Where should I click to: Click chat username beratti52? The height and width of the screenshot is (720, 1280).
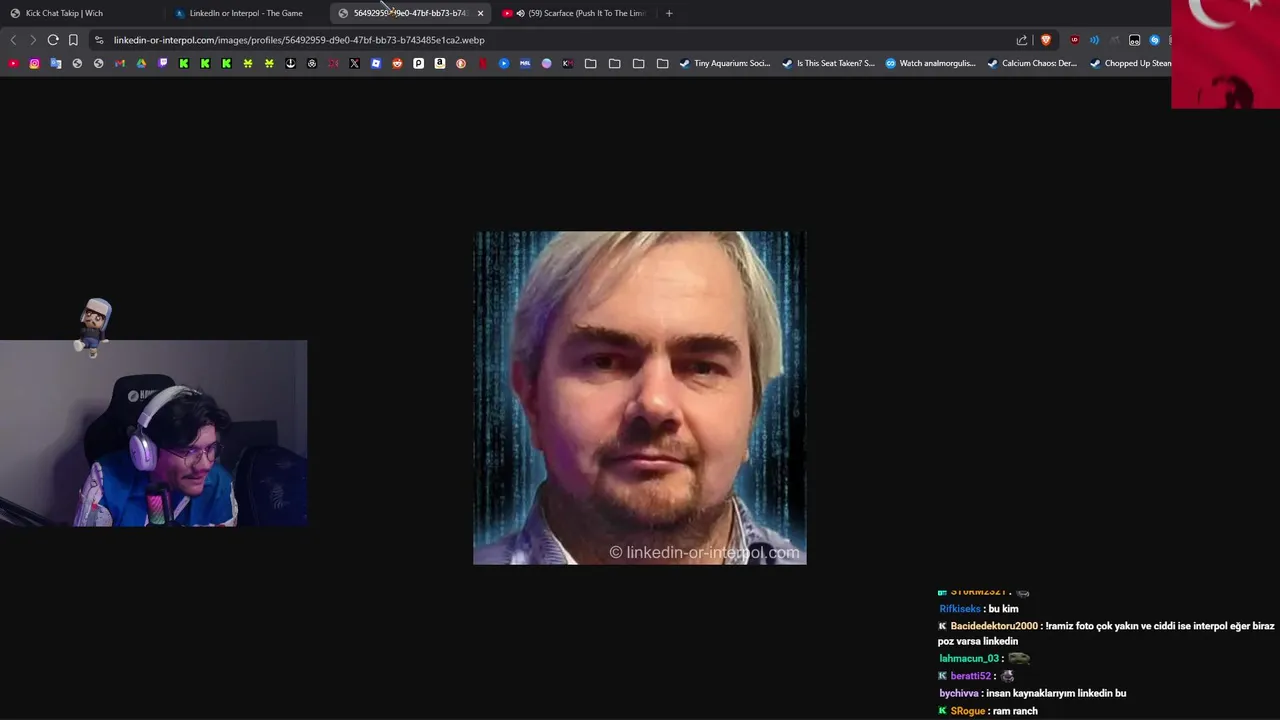click(970, 676)
